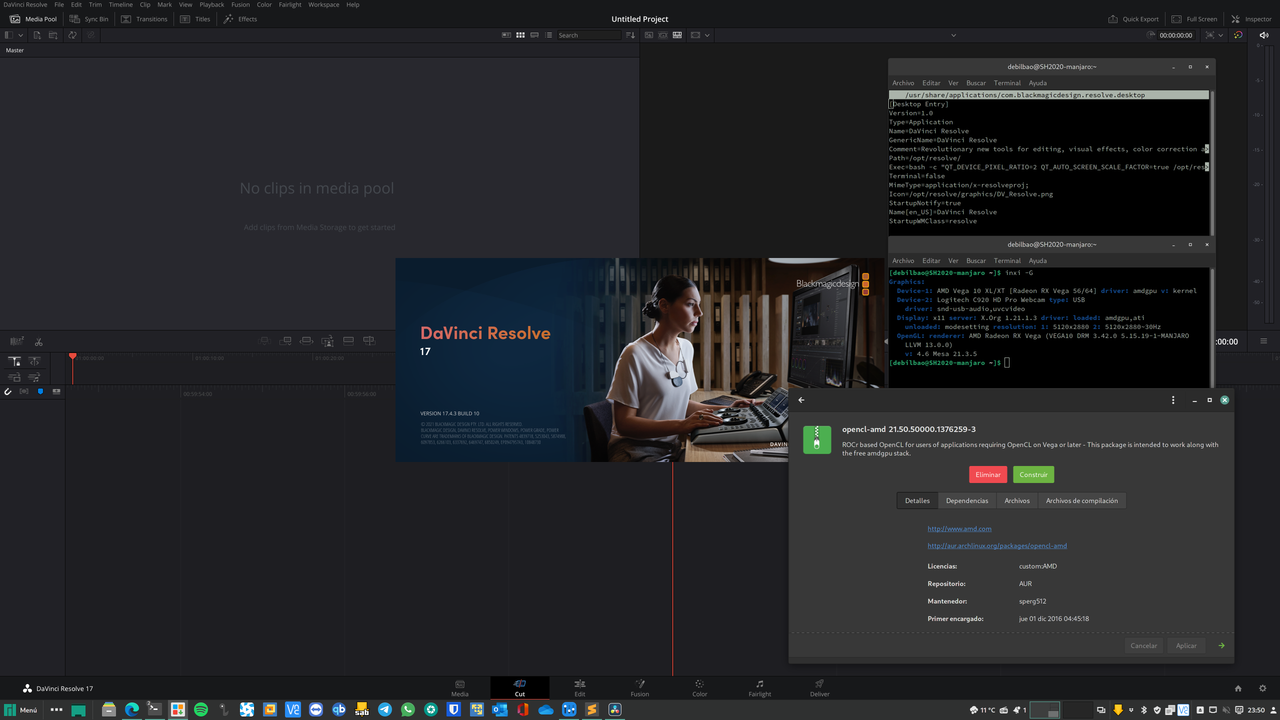
Task: Open the Archivos de compilación tab
Action: click(1082, 501)
